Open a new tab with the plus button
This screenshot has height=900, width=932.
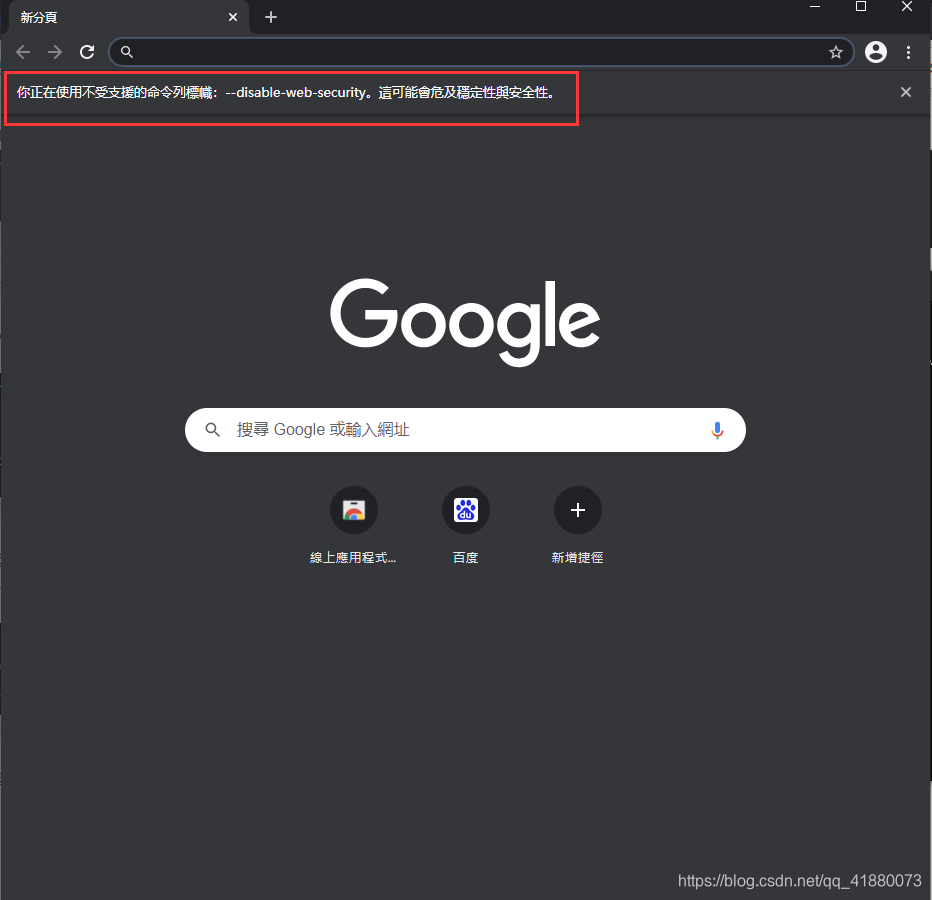coord(271,17)
